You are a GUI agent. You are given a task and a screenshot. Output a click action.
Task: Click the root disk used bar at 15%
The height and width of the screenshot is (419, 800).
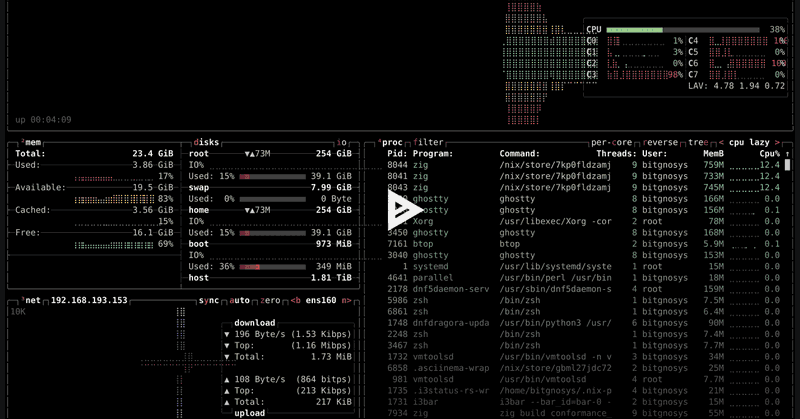(272, 176)
